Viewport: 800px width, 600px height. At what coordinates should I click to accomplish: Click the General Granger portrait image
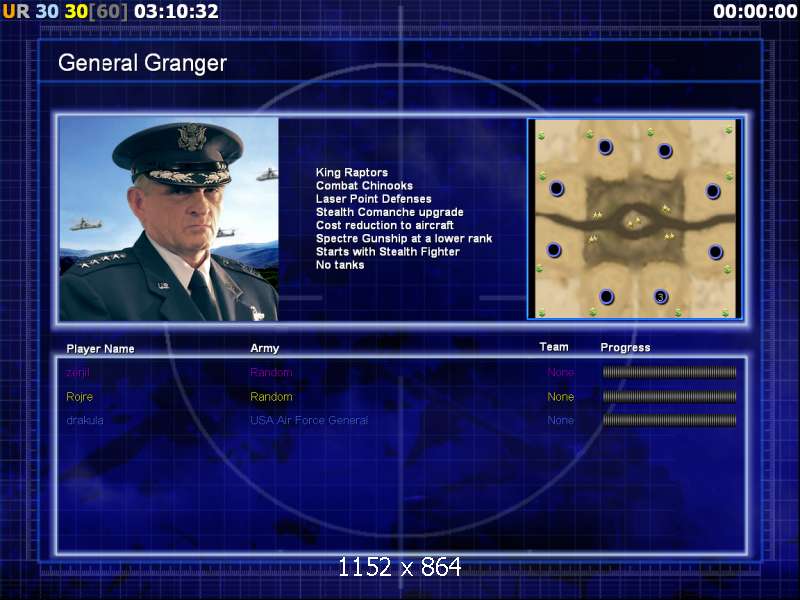169,219
